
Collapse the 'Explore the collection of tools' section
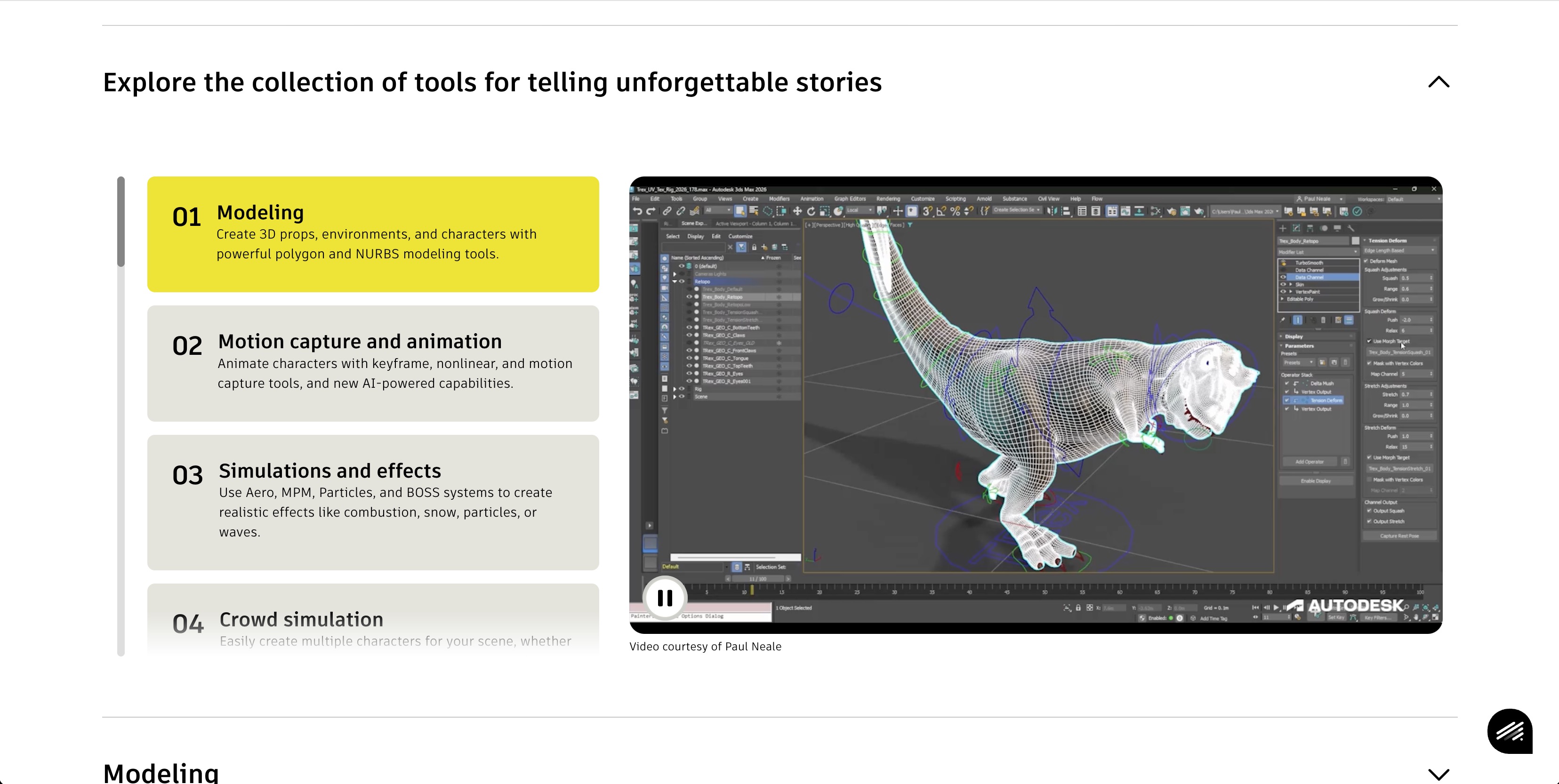point(1438,82)
